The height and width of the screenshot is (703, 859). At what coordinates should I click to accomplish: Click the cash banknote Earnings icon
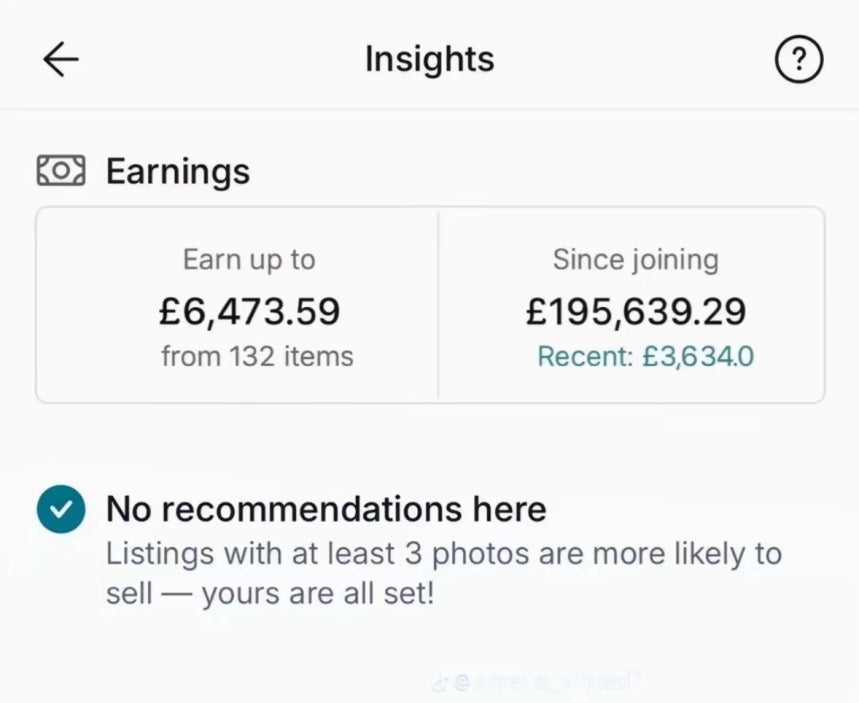click(61, 171)
